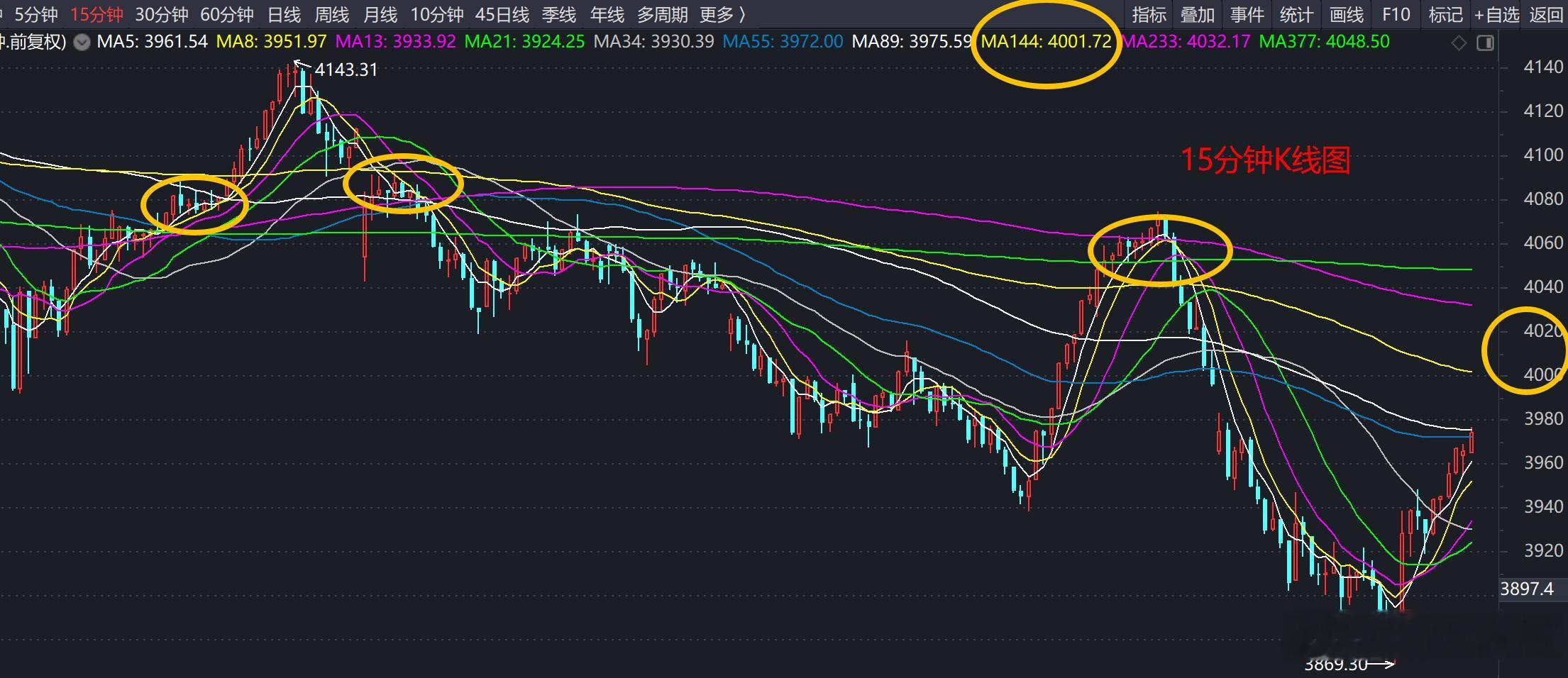
Task: Switch chart to 日线 period
Action: point(285,14)
